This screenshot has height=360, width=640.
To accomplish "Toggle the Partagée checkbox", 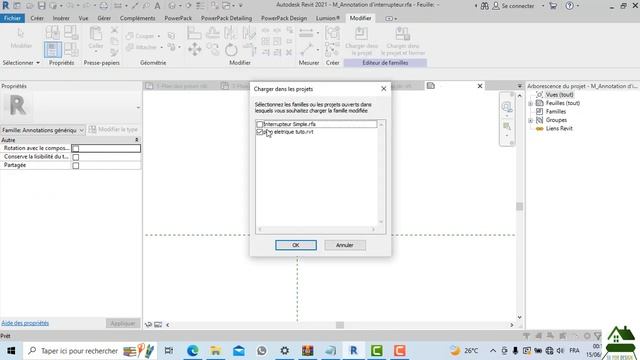I will tap(76, 165).
